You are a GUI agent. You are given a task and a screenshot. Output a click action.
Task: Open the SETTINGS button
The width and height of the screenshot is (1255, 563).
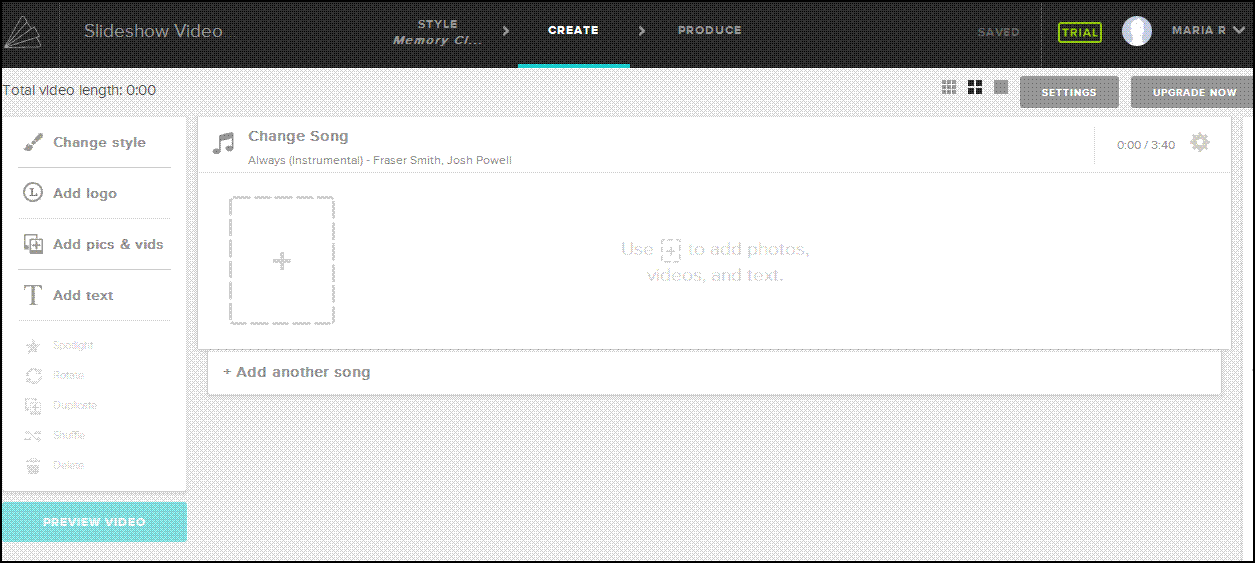pos(1069,92)
